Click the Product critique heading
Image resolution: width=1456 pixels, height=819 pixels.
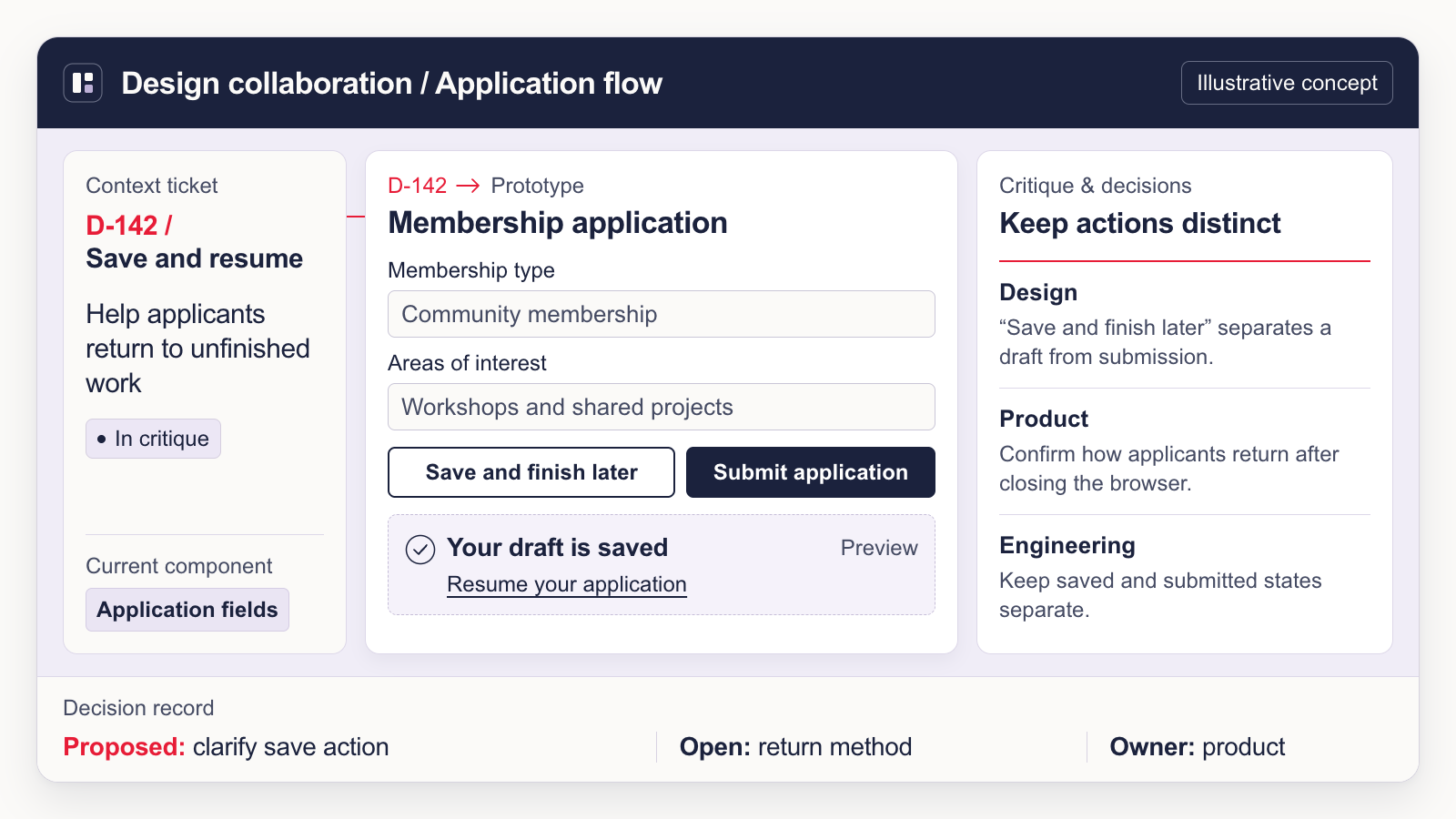(x=1044, y=419)
